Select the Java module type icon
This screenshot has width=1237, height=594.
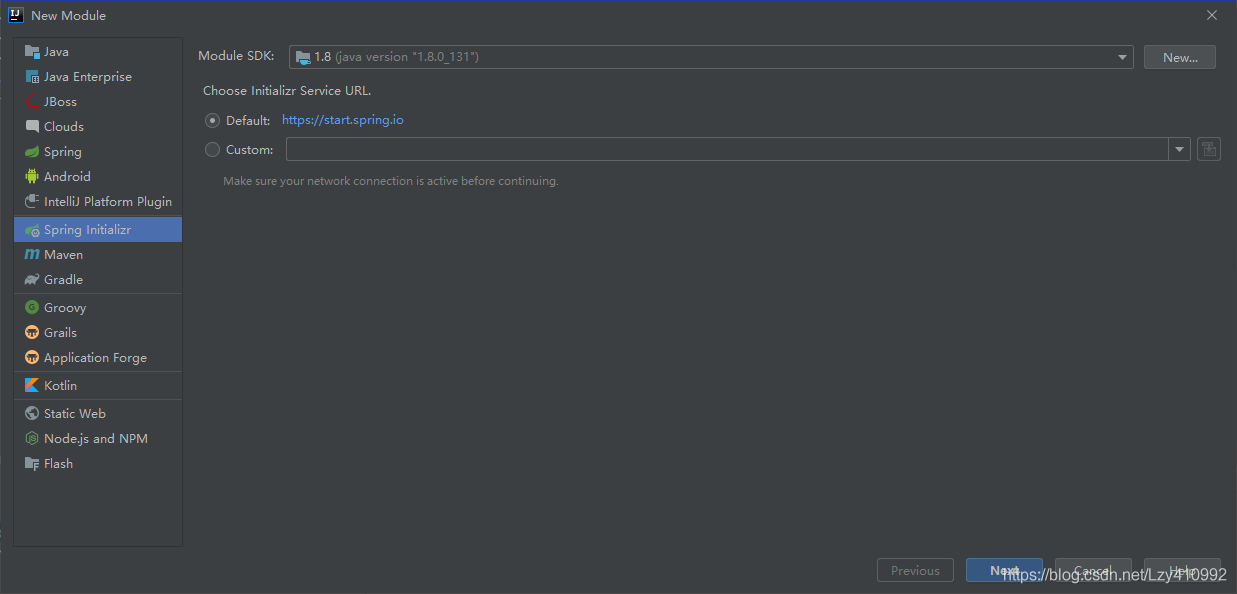(x=32, y=52)
